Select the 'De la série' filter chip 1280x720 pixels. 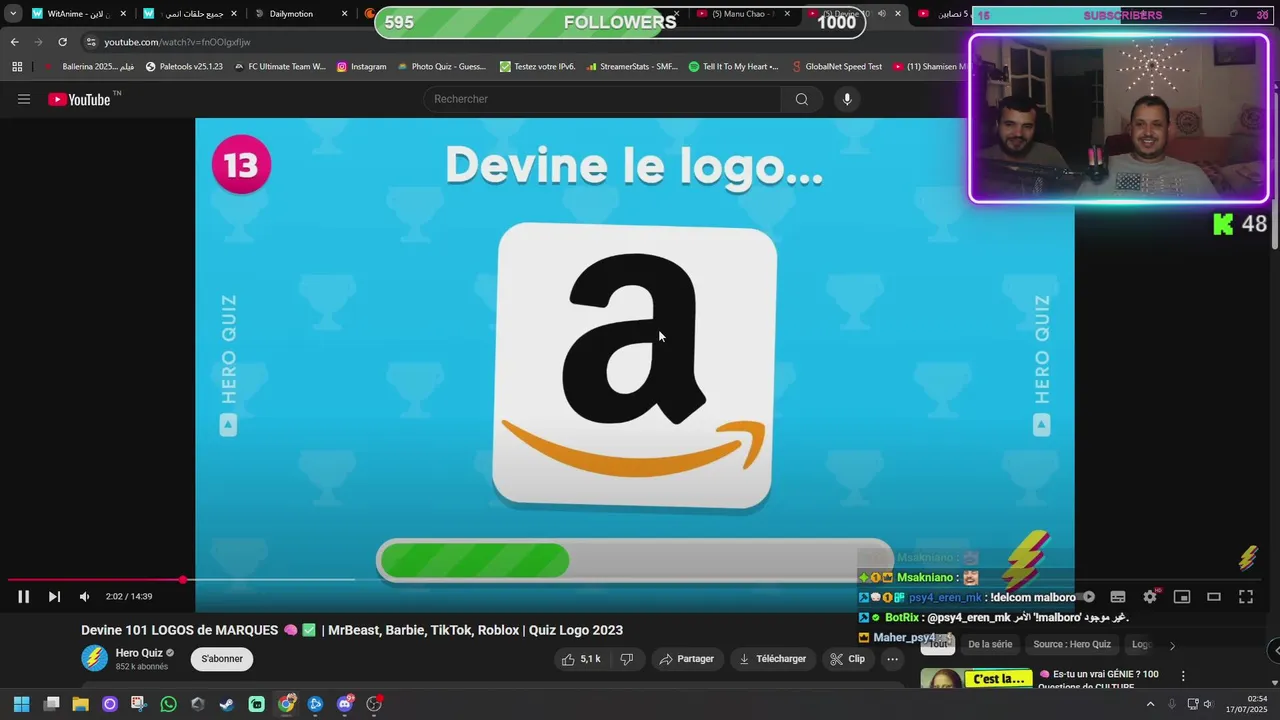click(990, 645)
